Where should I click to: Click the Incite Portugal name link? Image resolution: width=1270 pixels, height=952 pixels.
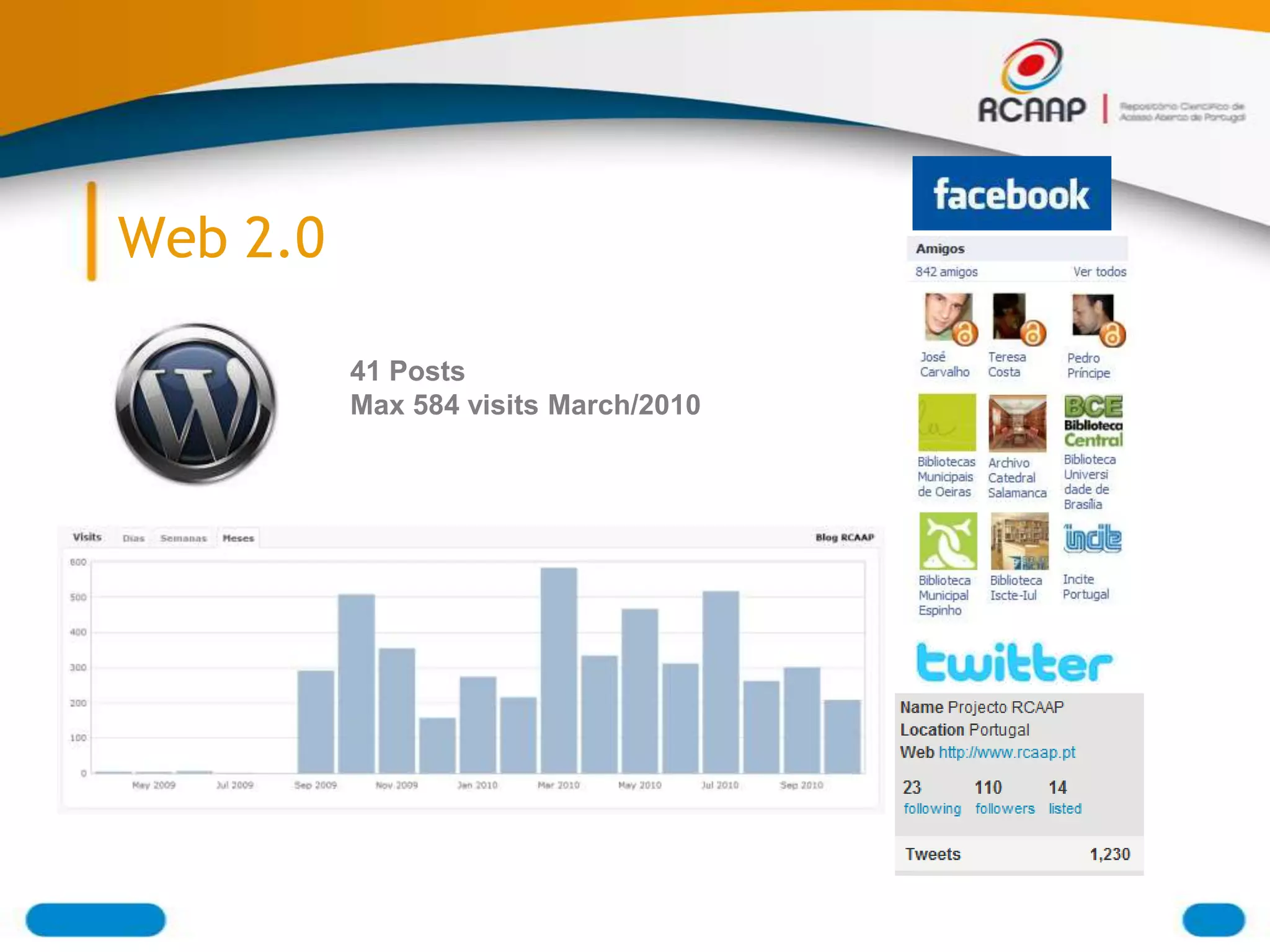point(1086,587)
